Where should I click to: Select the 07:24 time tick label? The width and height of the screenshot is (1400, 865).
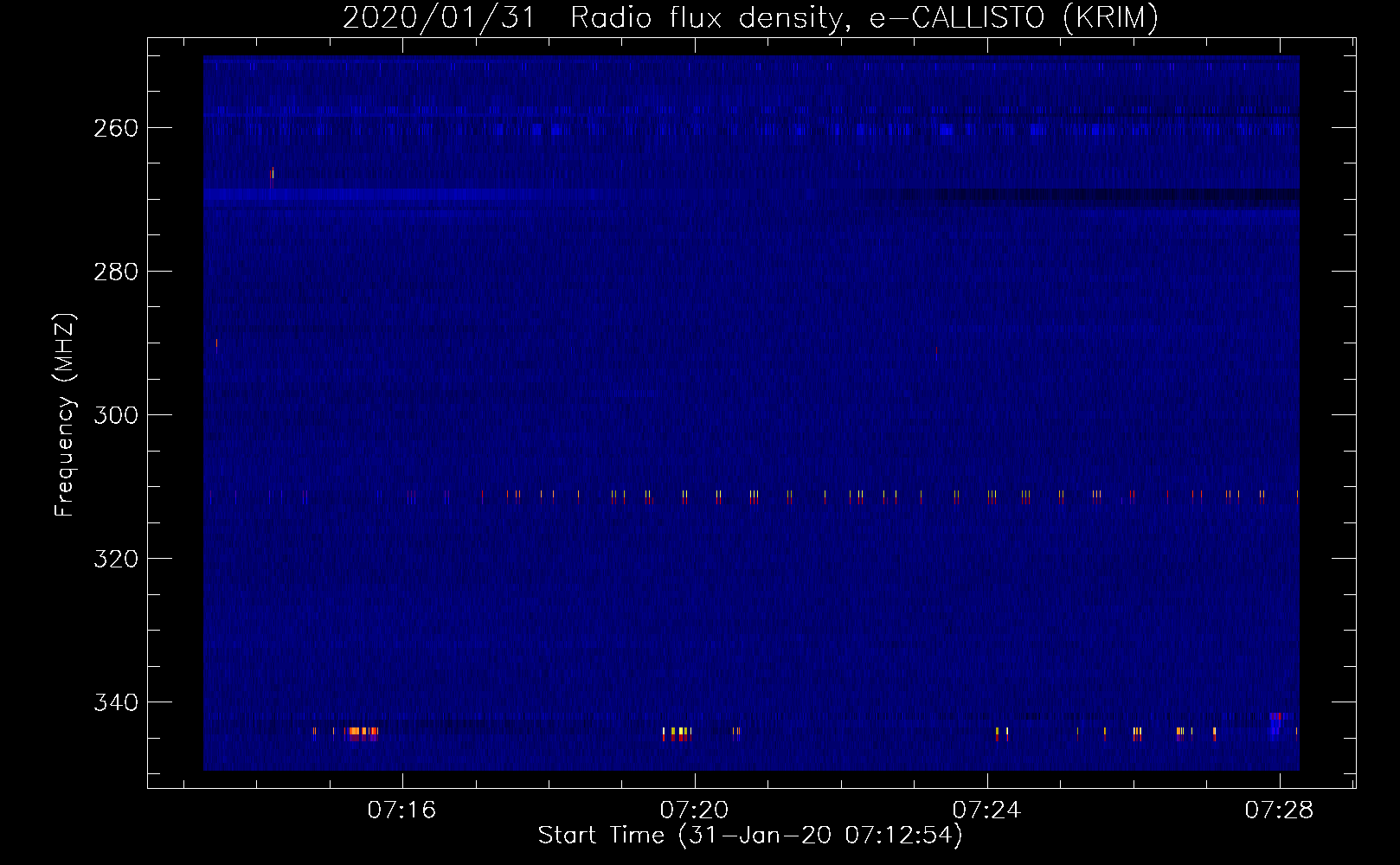click(x=986, y=811)
